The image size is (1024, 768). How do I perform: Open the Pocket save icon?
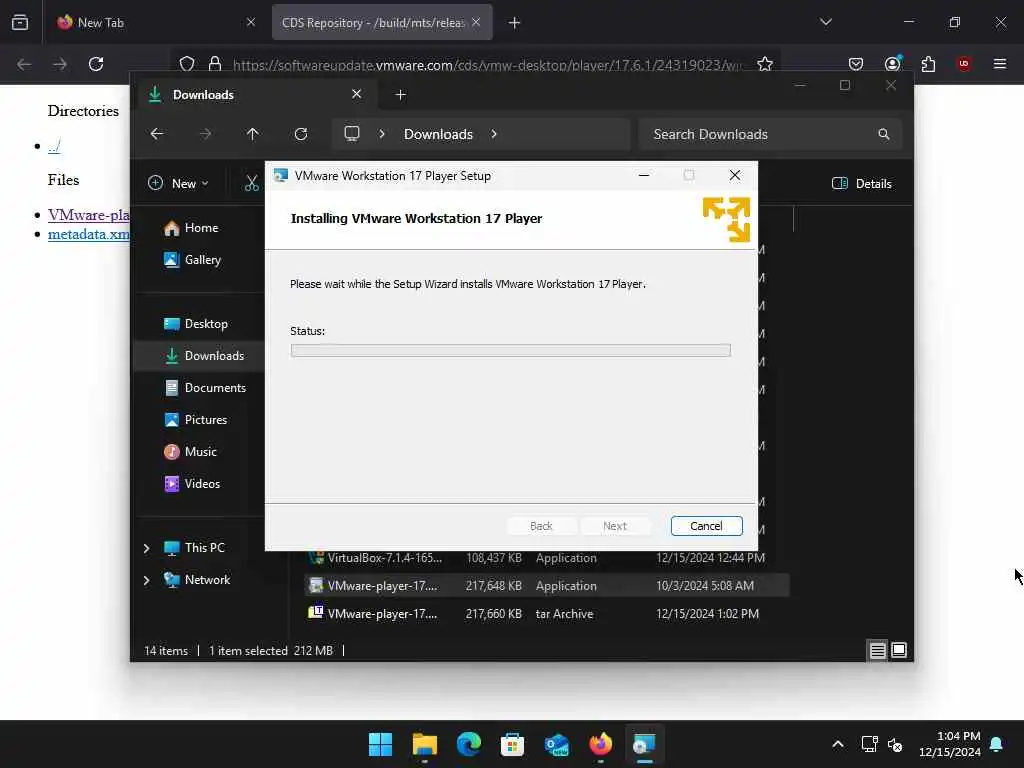click(x=856, y=64)
